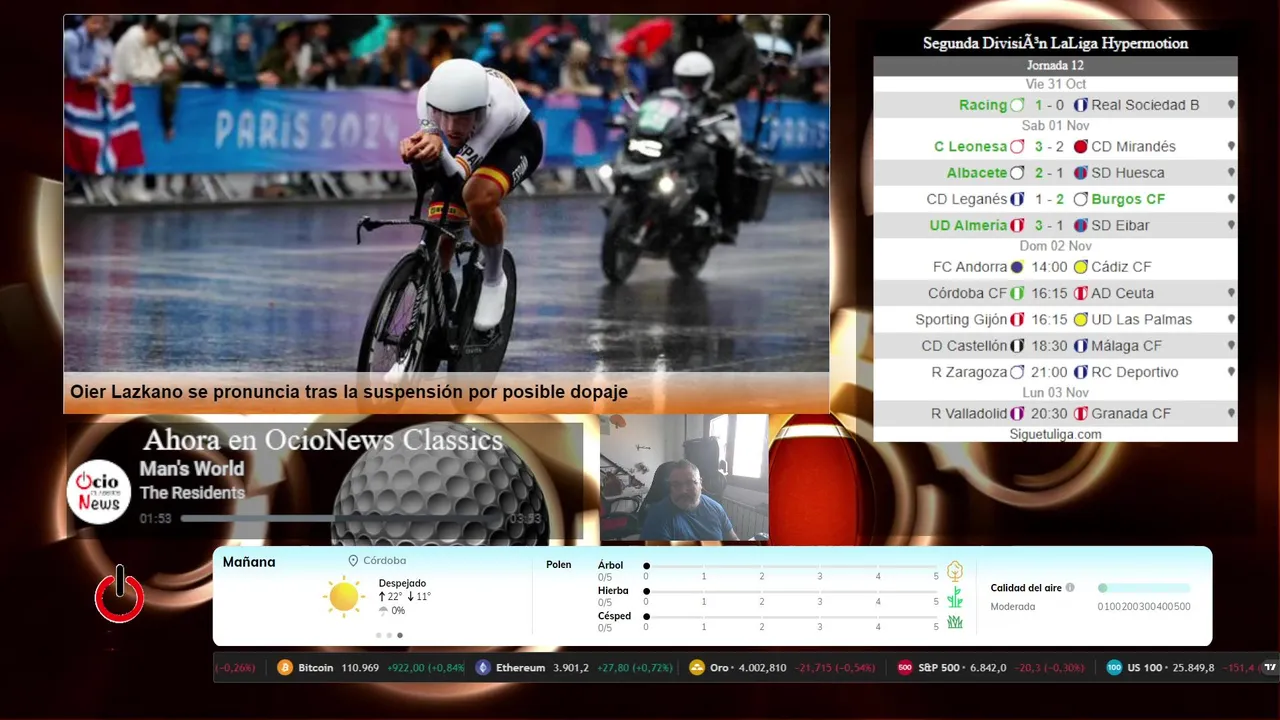Viewport: 1280px width, 720px height.
Task: Click the Real Sociedad B crest
Action: 1081,105
